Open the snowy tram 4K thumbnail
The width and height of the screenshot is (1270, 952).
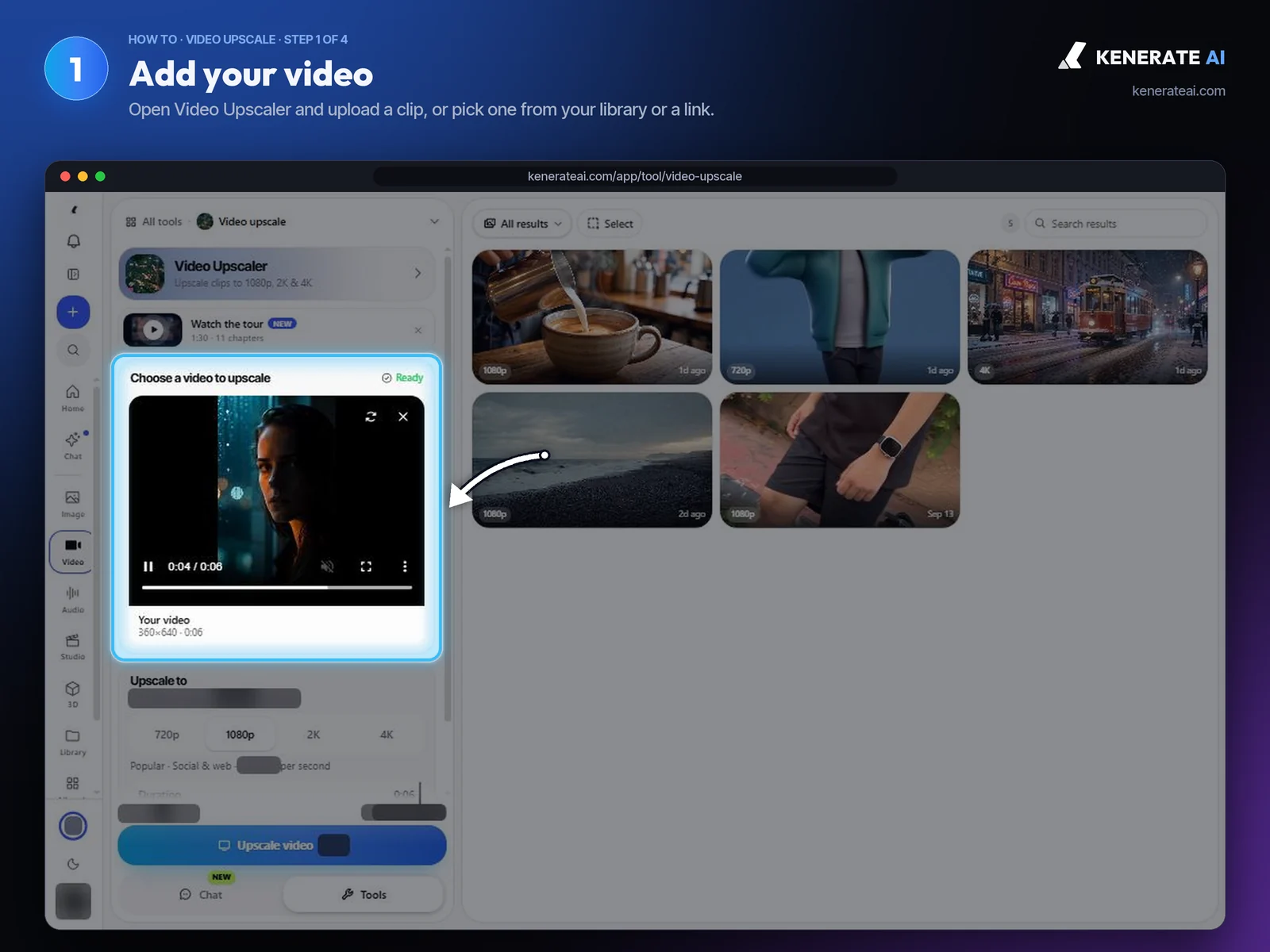1087,317
